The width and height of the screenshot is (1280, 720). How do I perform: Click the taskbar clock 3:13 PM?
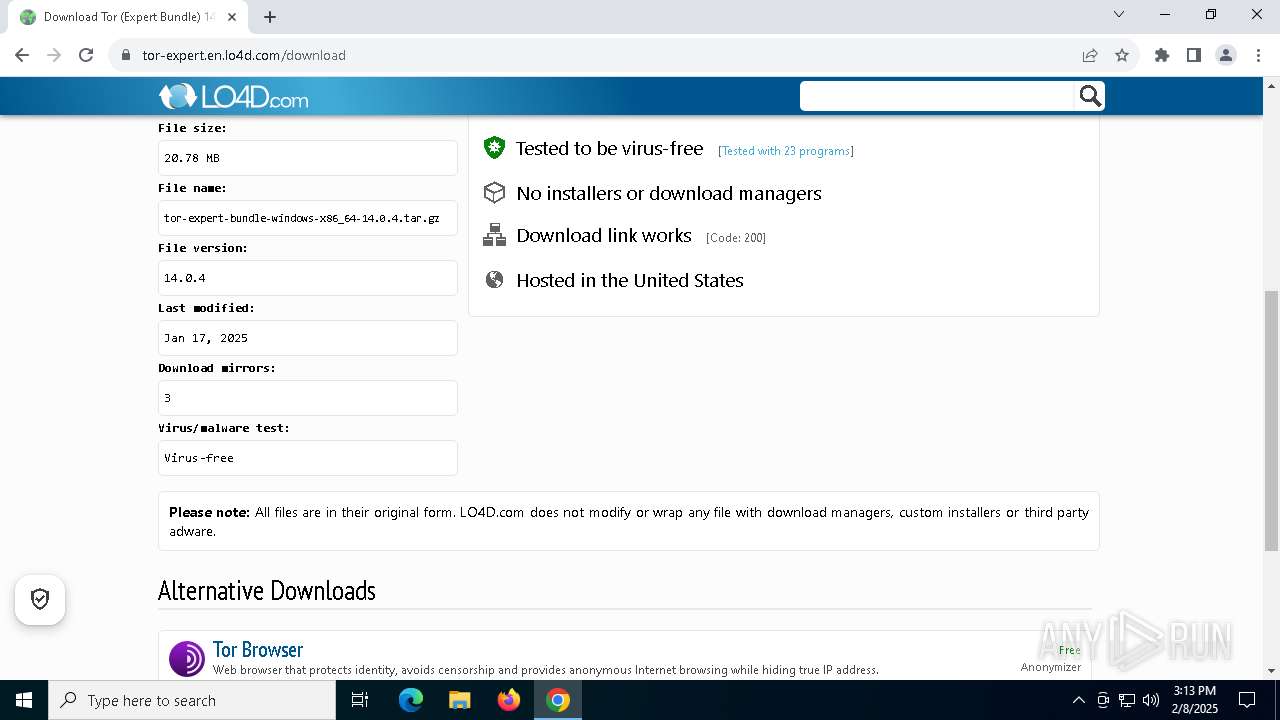[x=1195, y=700]
